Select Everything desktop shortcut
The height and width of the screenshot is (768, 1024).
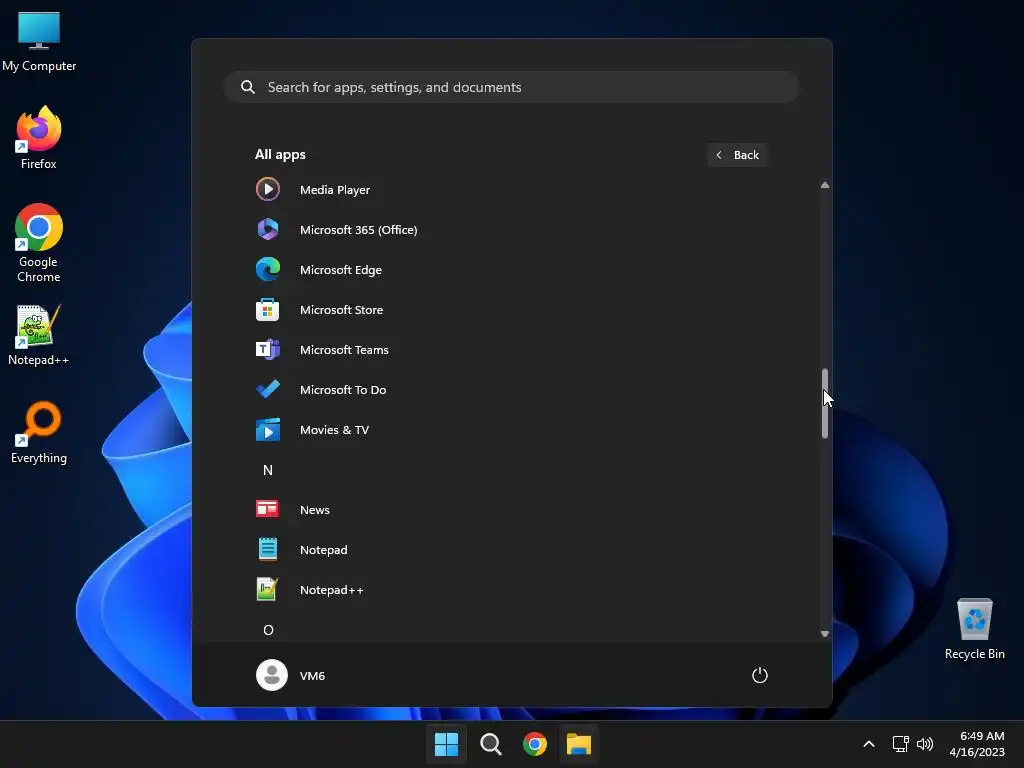click(39, 433)
